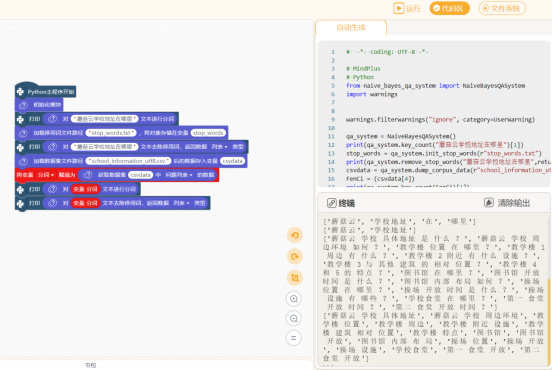The image size is (552, 370).
Task: Select the 自动生成 code tab
Action: point(351,27)
